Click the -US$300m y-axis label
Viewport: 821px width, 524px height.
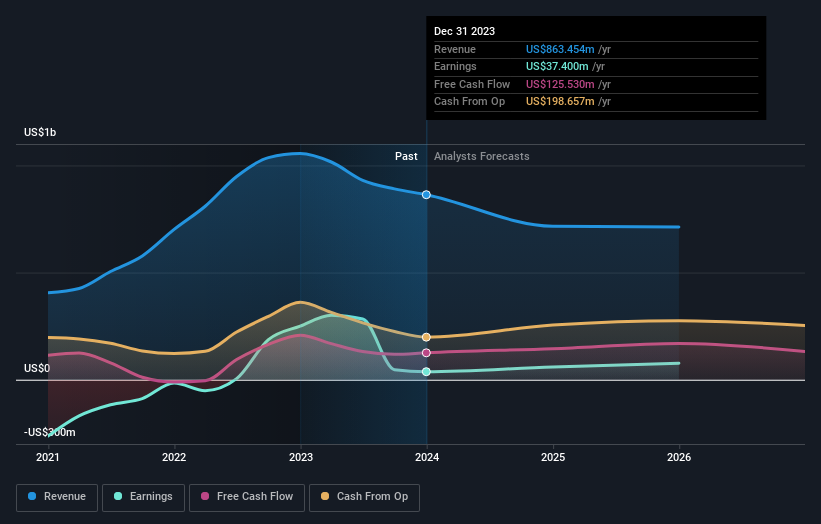(50, 432)
